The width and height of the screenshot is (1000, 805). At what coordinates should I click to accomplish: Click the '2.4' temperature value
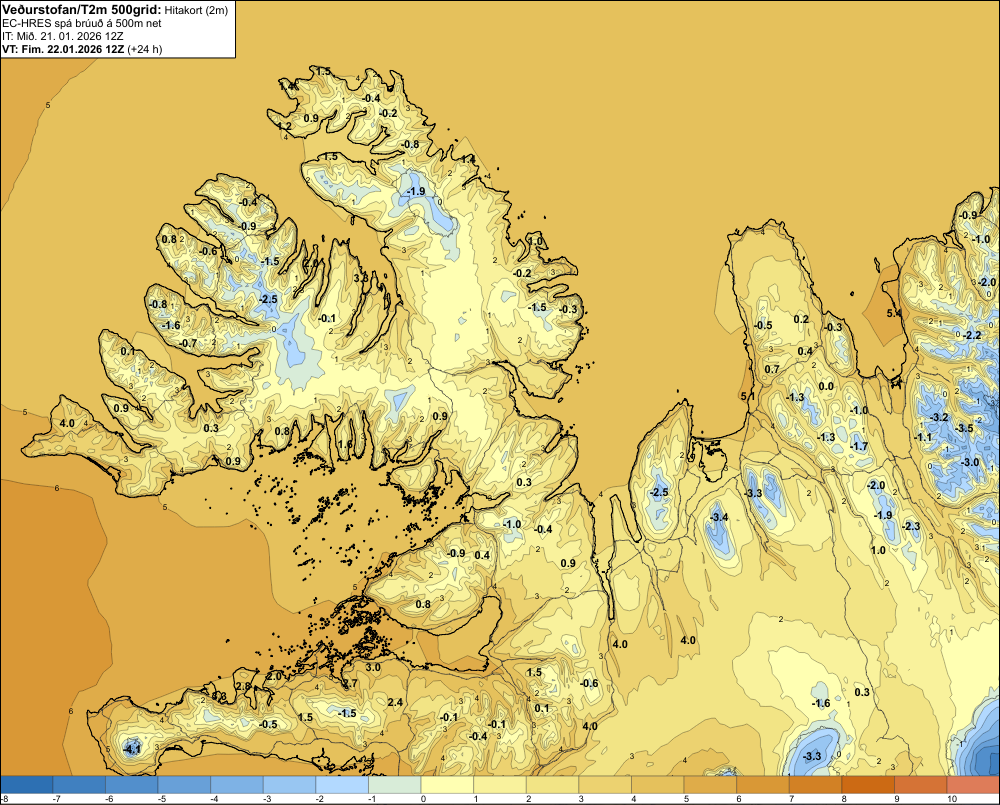pos(395,702)
